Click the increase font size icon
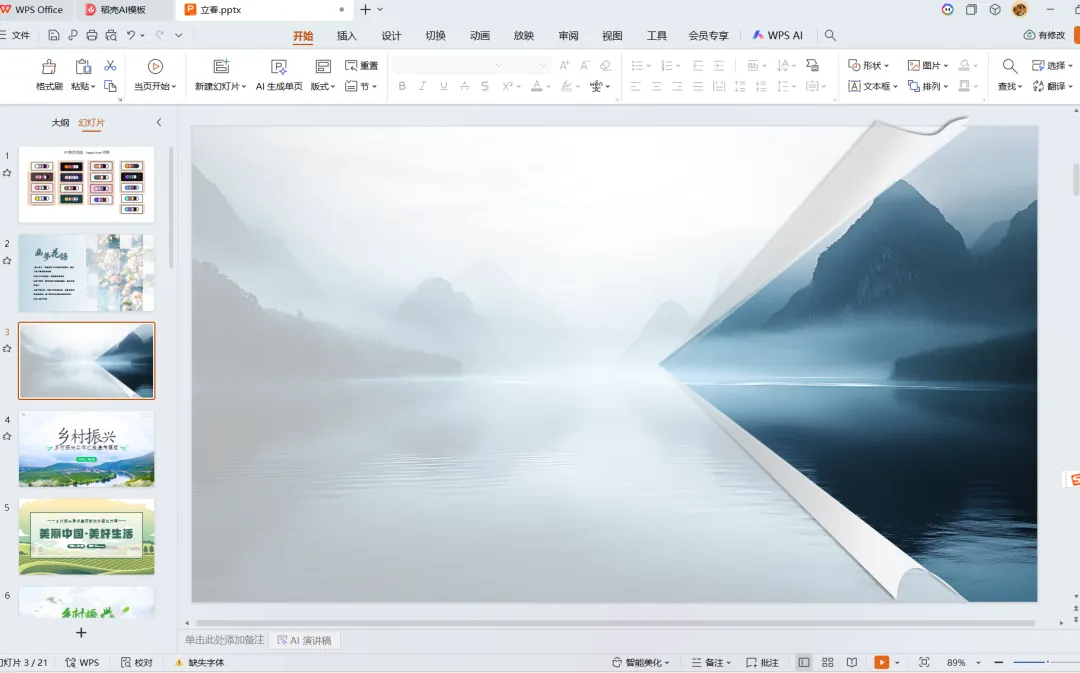Viewport: 1080px width, 673px height. [565, 65]
